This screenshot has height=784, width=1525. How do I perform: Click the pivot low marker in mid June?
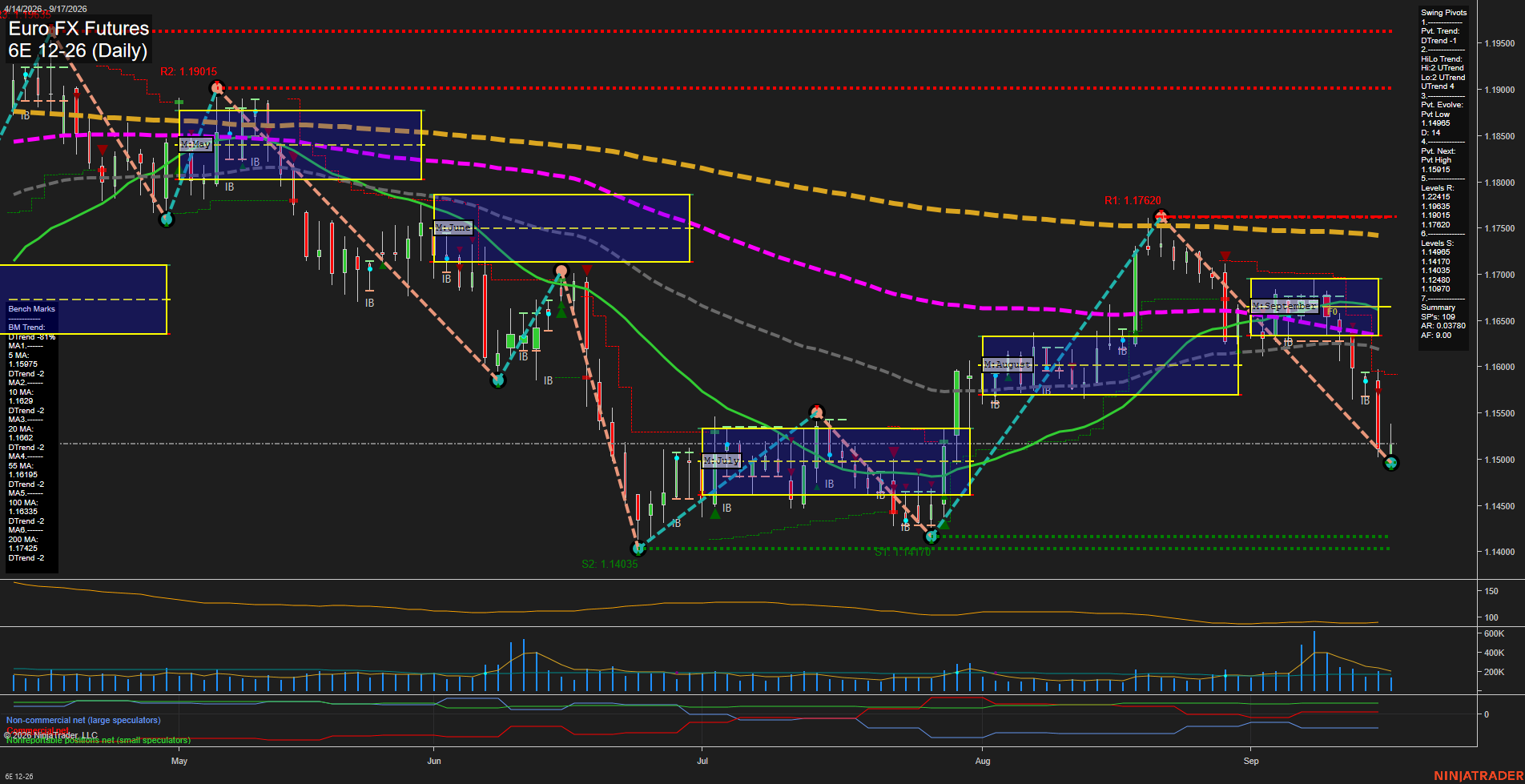[x=498, y=380]
